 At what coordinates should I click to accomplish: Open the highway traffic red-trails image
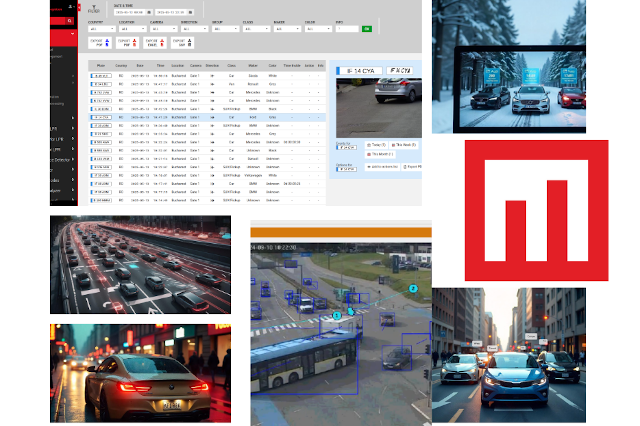pyautogui.click(x=140, y=265)
